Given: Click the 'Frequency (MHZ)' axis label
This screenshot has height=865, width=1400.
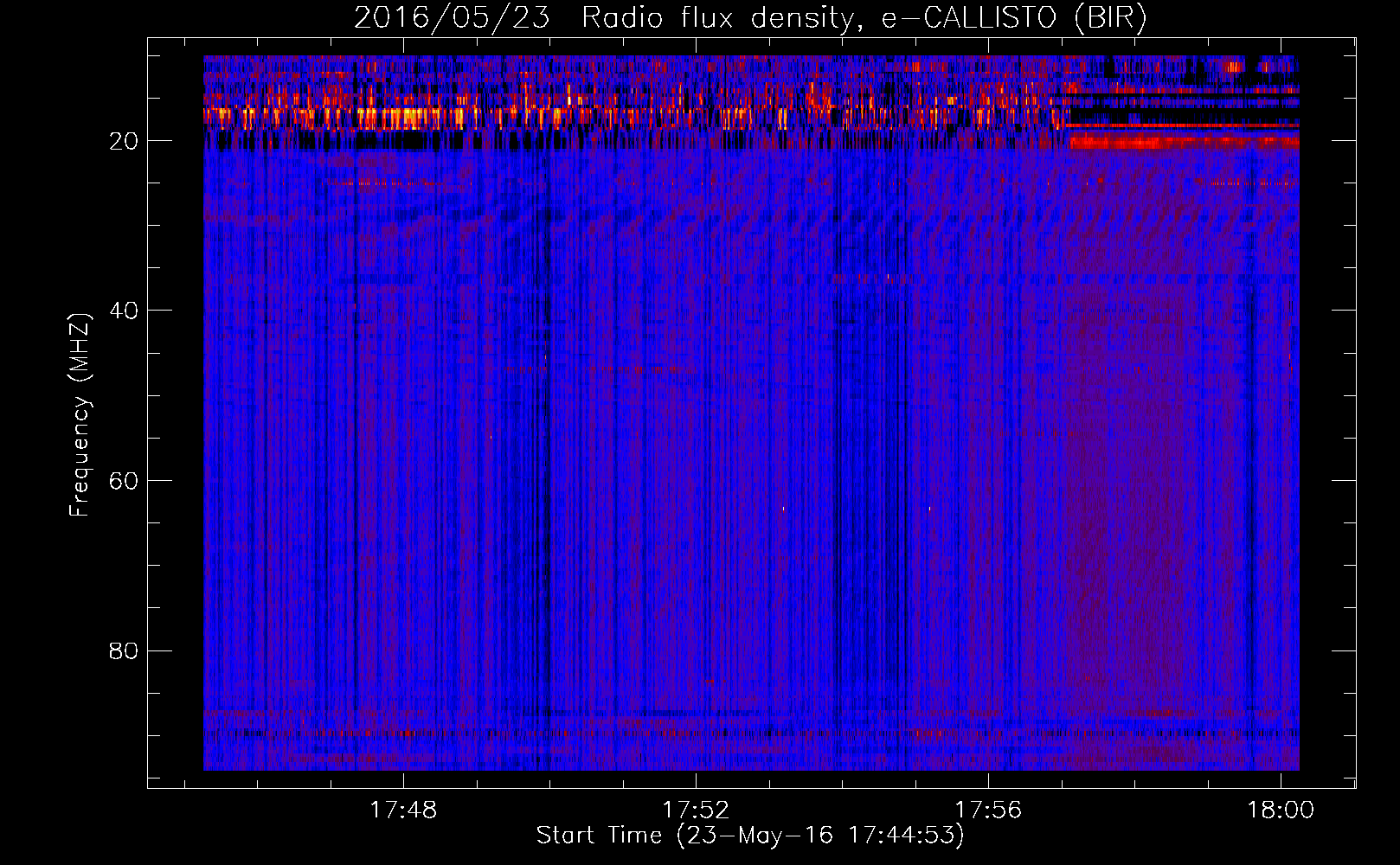Looking at the screenshot, I should pos(80,415).
